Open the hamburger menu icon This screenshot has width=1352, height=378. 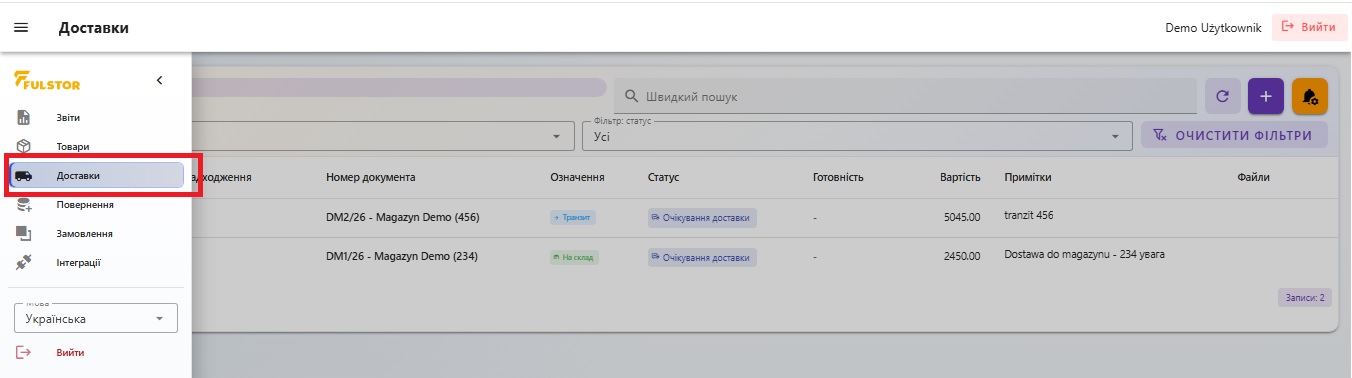[x=21, y=28]
